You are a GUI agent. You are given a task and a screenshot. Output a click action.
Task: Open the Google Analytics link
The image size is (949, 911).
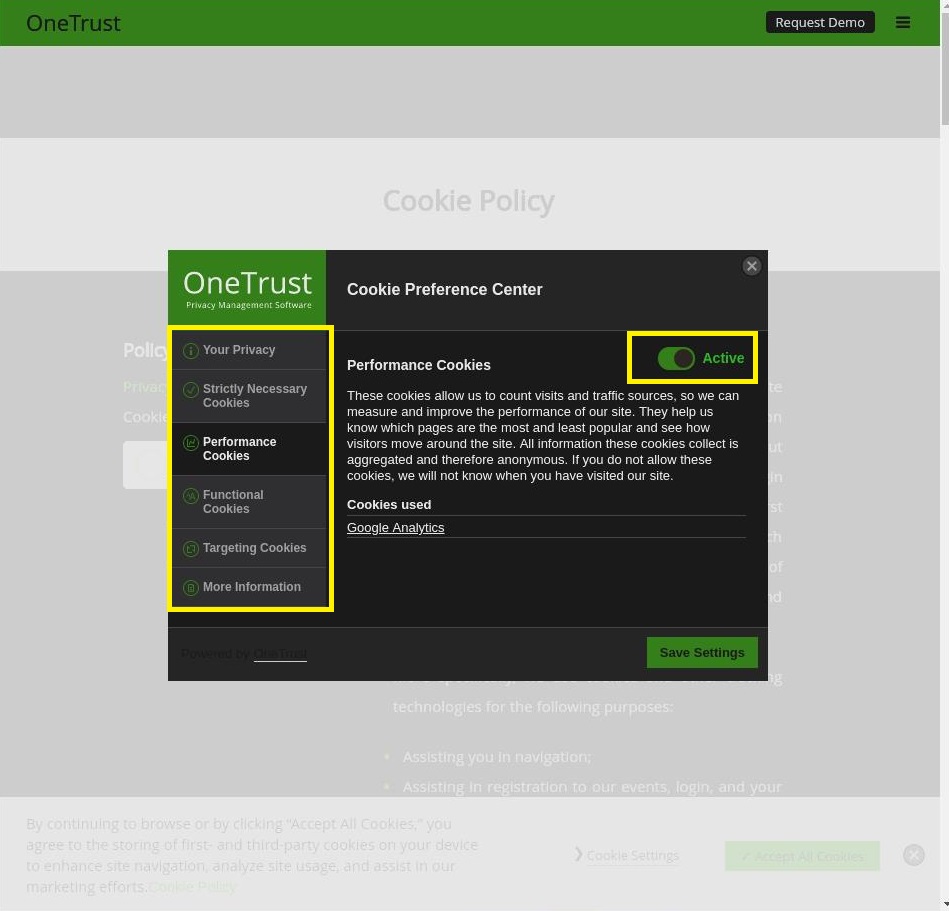pyautogui.click(x=395, y=527)
